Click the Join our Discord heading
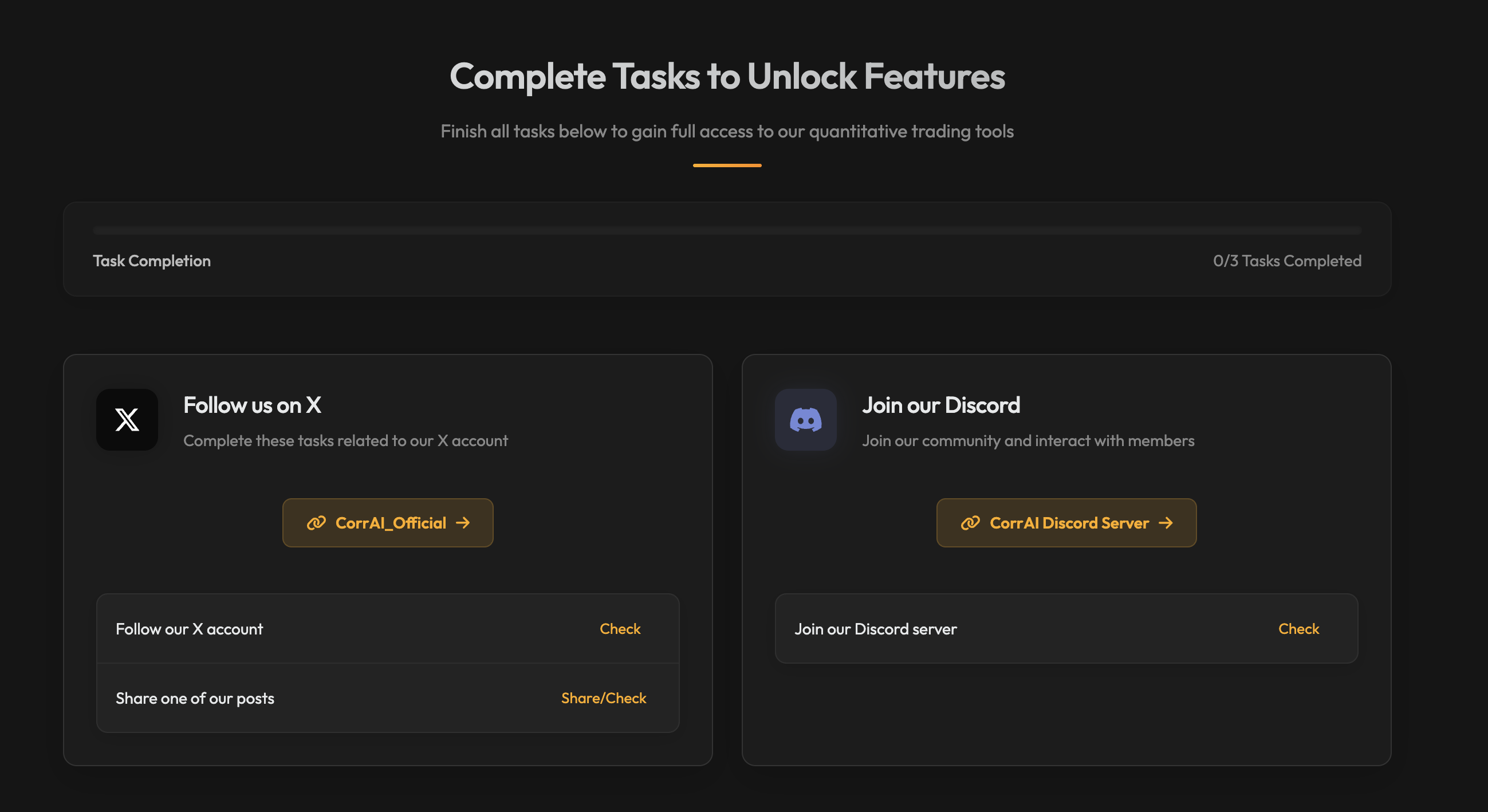The height and width of the screenshot is (812, 1488). (x=940, y=405)
